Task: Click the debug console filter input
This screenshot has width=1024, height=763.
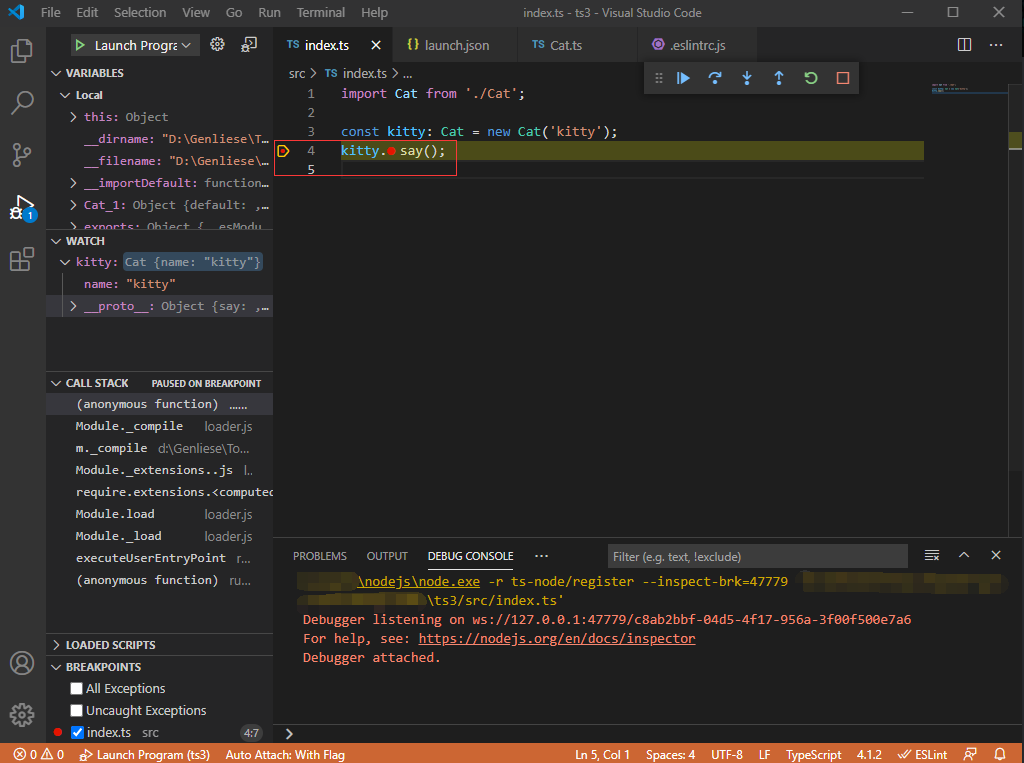Action: pos(757,556)
